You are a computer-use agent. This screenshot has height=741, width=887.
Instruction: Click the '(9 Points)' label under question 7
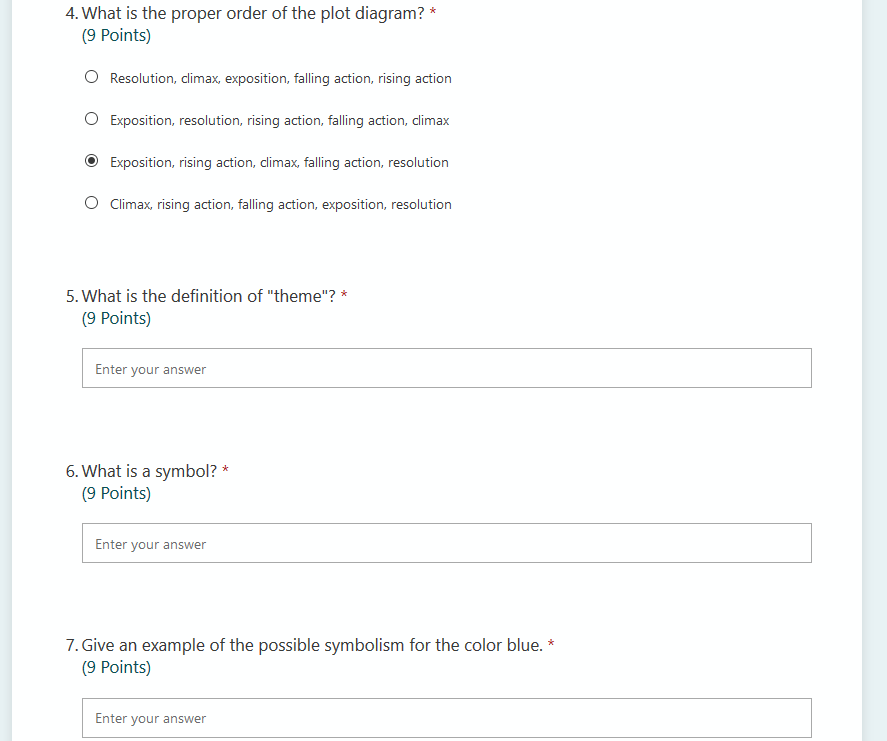(117, 667)
